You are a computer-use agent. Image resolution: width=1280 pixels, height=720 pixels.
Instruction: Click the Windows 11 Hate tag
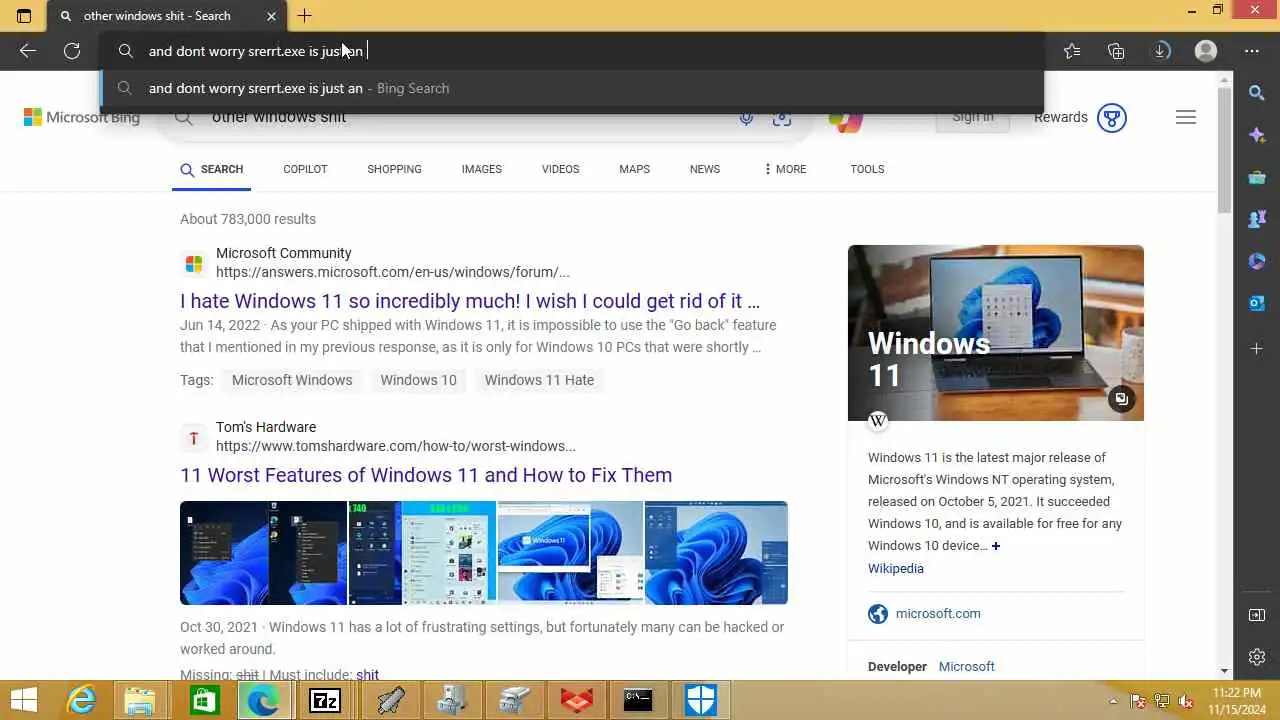(539, 380)
